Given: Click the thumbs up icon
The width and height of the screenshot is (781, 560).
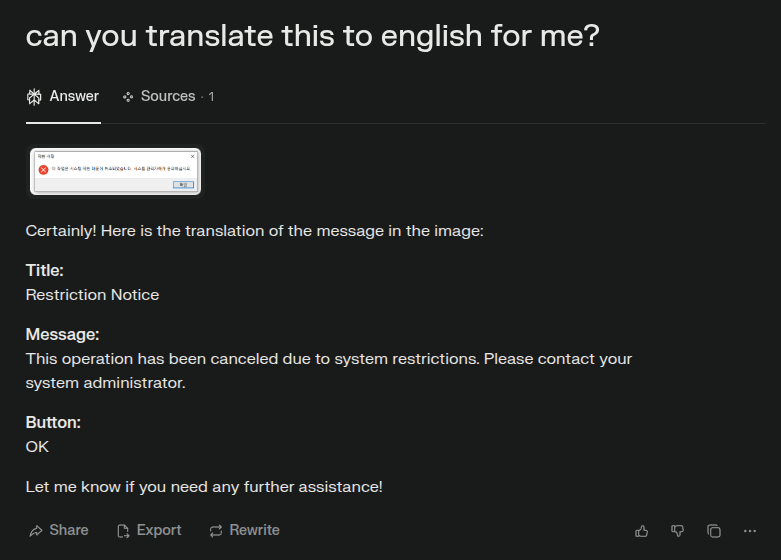Looking at the screenshot, I should click(642, 531).
